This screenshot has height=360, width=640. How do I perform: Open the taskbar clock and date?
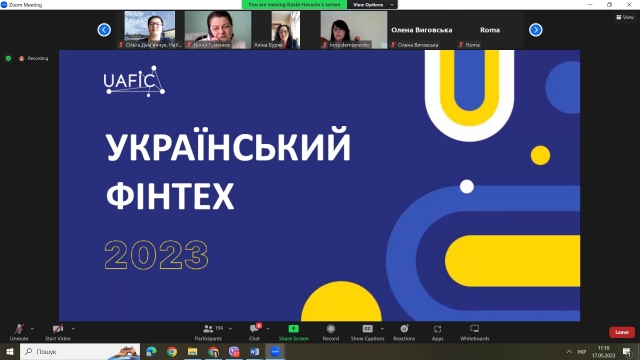[x=603, y=351]
